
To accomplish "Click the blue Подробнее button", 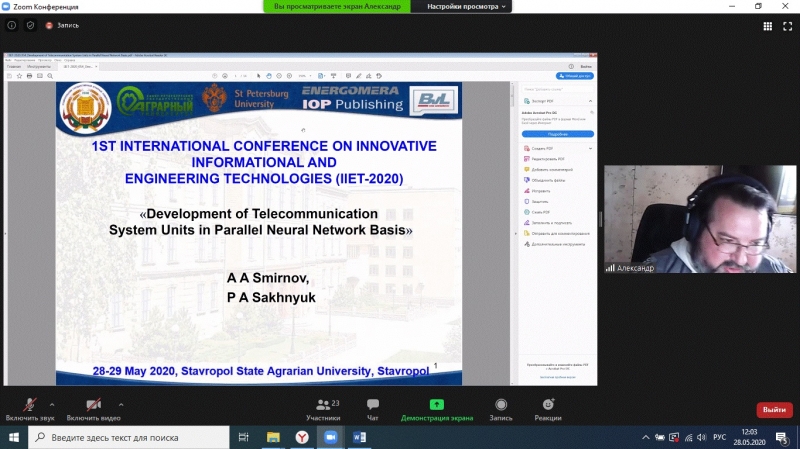I will pyautogui.click(x=558, y=134).
